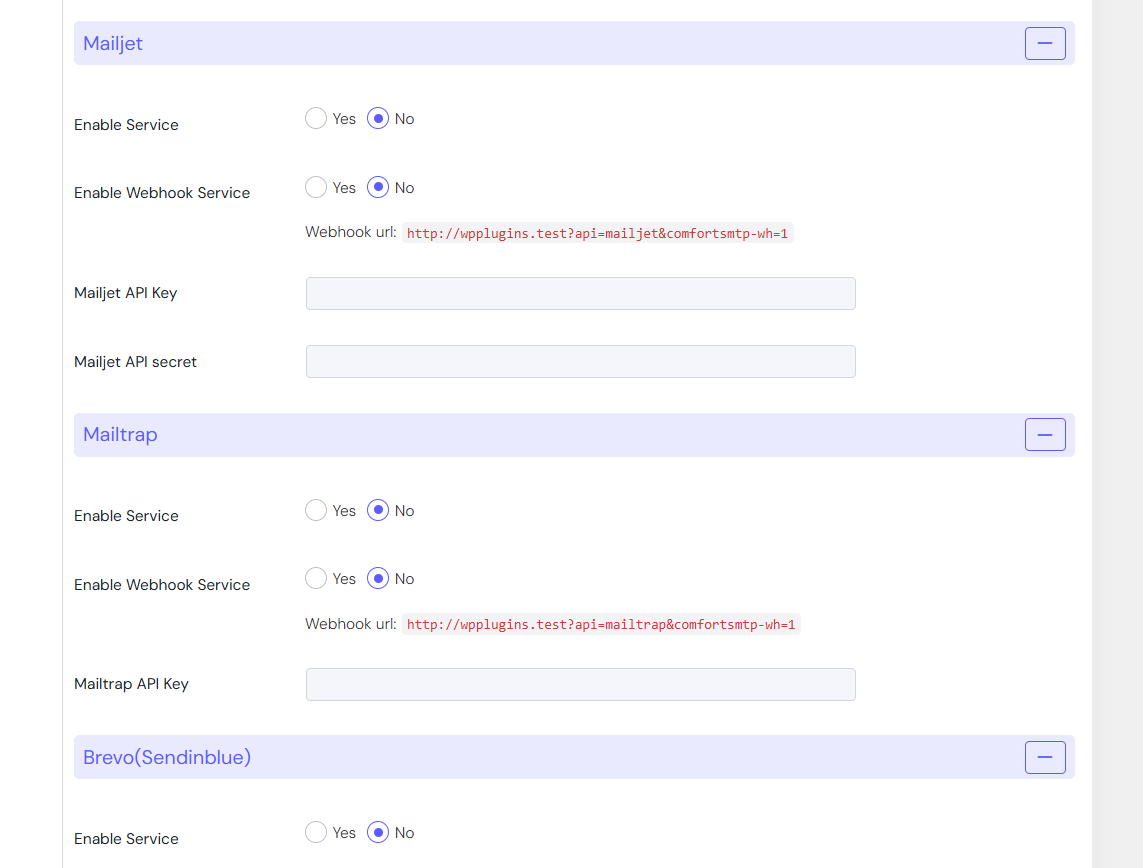The image size is (1143, 868).
Task: Select Yes for Mailtrap Enable Service
Action: (x=316, y=510)
